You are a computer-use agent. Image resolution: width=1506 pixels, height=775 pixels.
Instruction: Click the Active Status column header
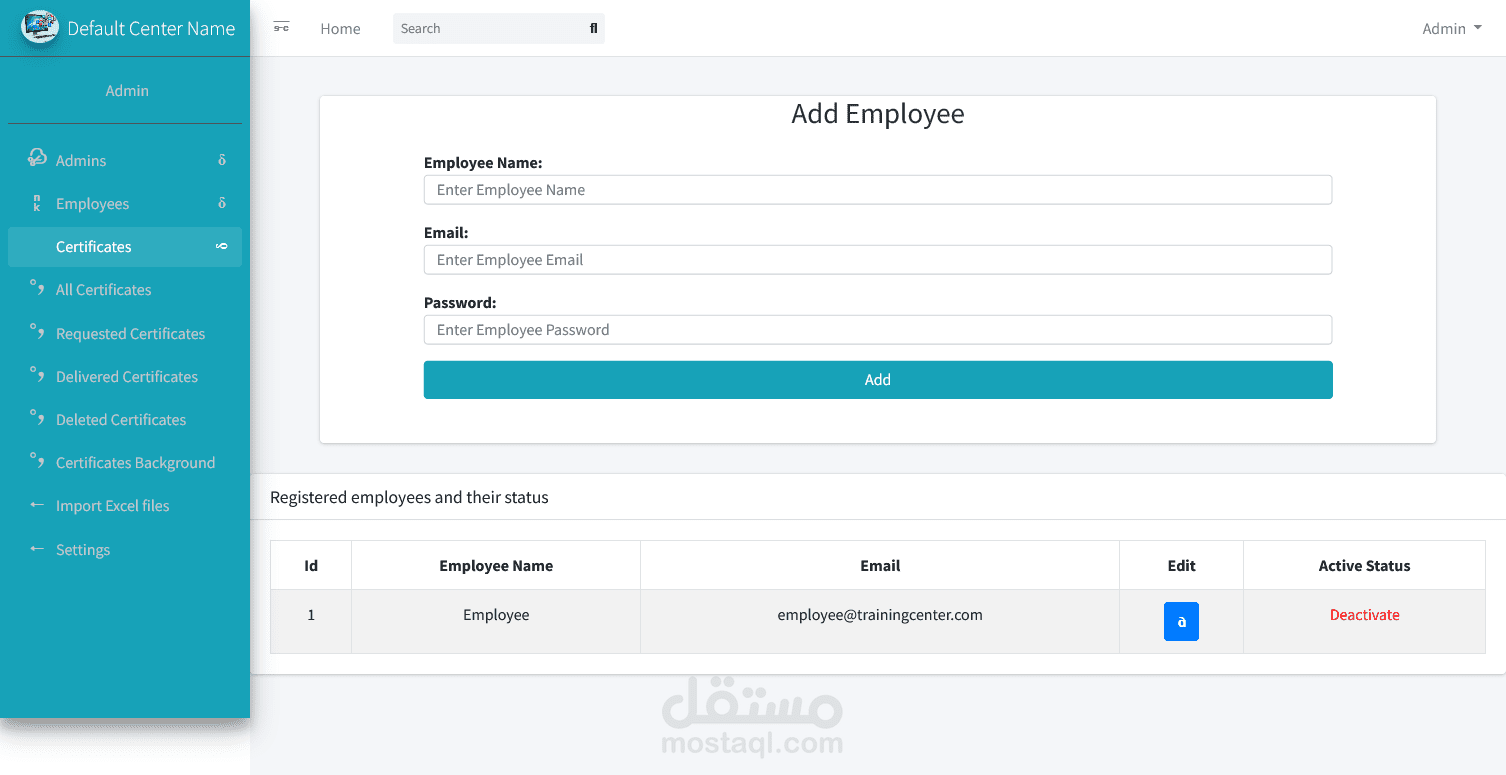pos(1364,566)
